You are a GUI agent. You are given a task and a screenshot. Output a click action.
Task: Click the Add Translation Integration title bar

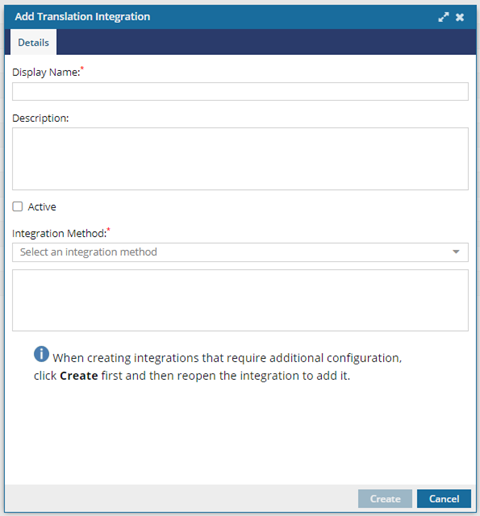point(240,17)
